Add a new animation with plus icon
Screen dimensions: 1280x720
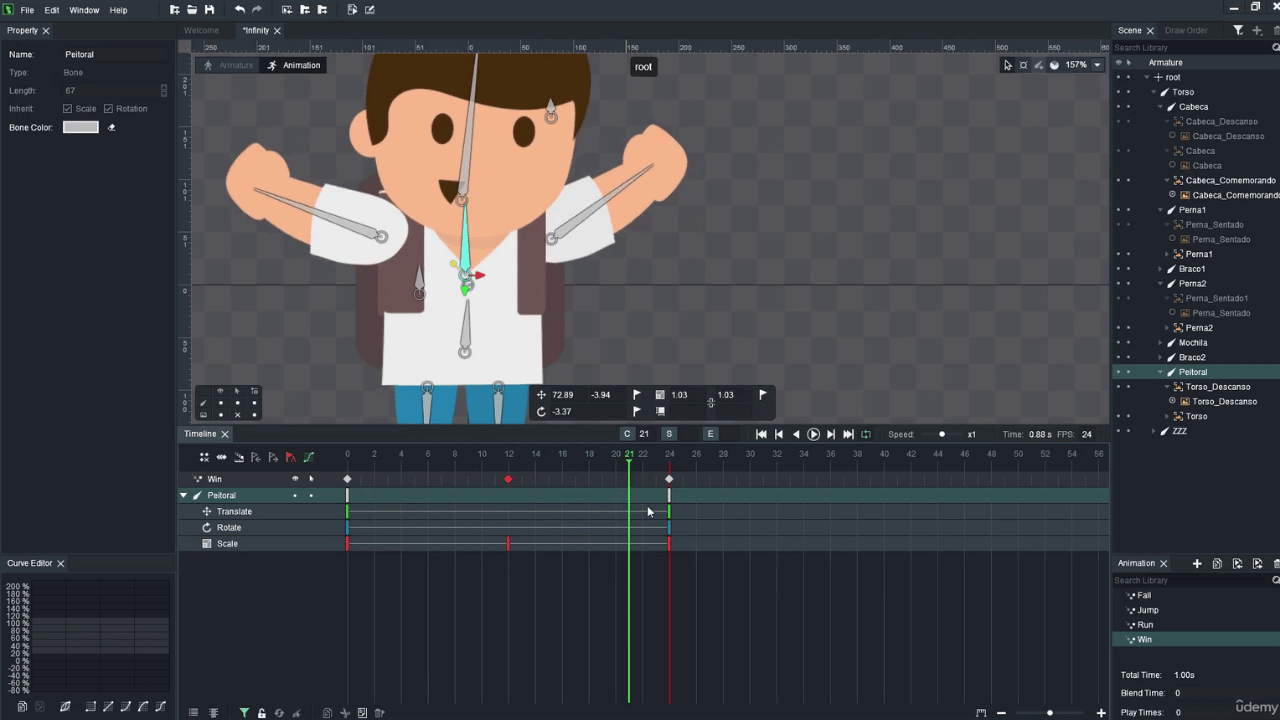(1197, 564)
